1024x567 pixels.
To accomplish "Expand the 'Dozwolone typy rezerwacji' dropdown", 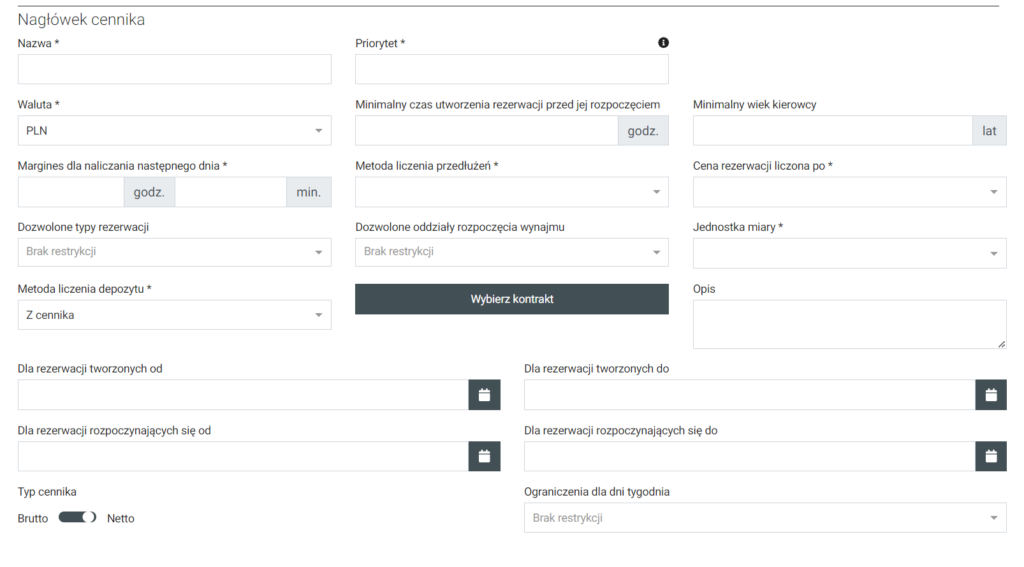I will tap(174, 252).
